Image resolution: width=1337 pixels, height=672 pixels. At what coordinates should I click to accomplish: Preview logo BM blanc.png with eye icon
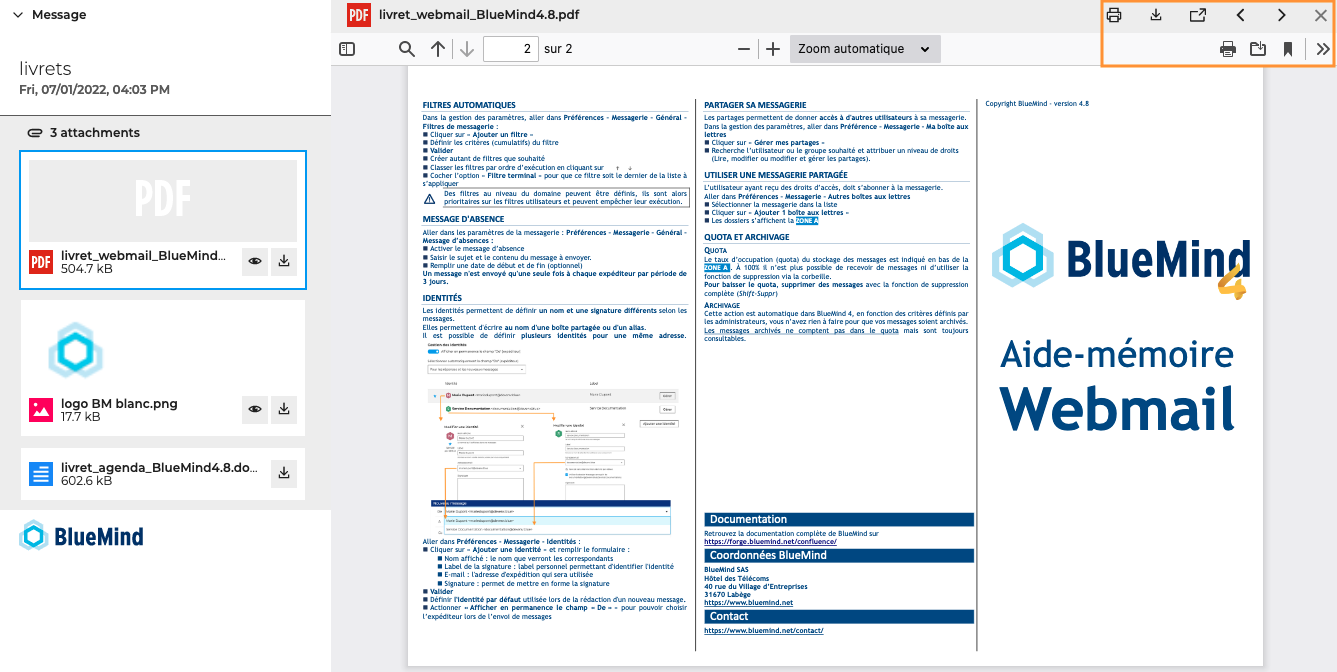point(256,409)
